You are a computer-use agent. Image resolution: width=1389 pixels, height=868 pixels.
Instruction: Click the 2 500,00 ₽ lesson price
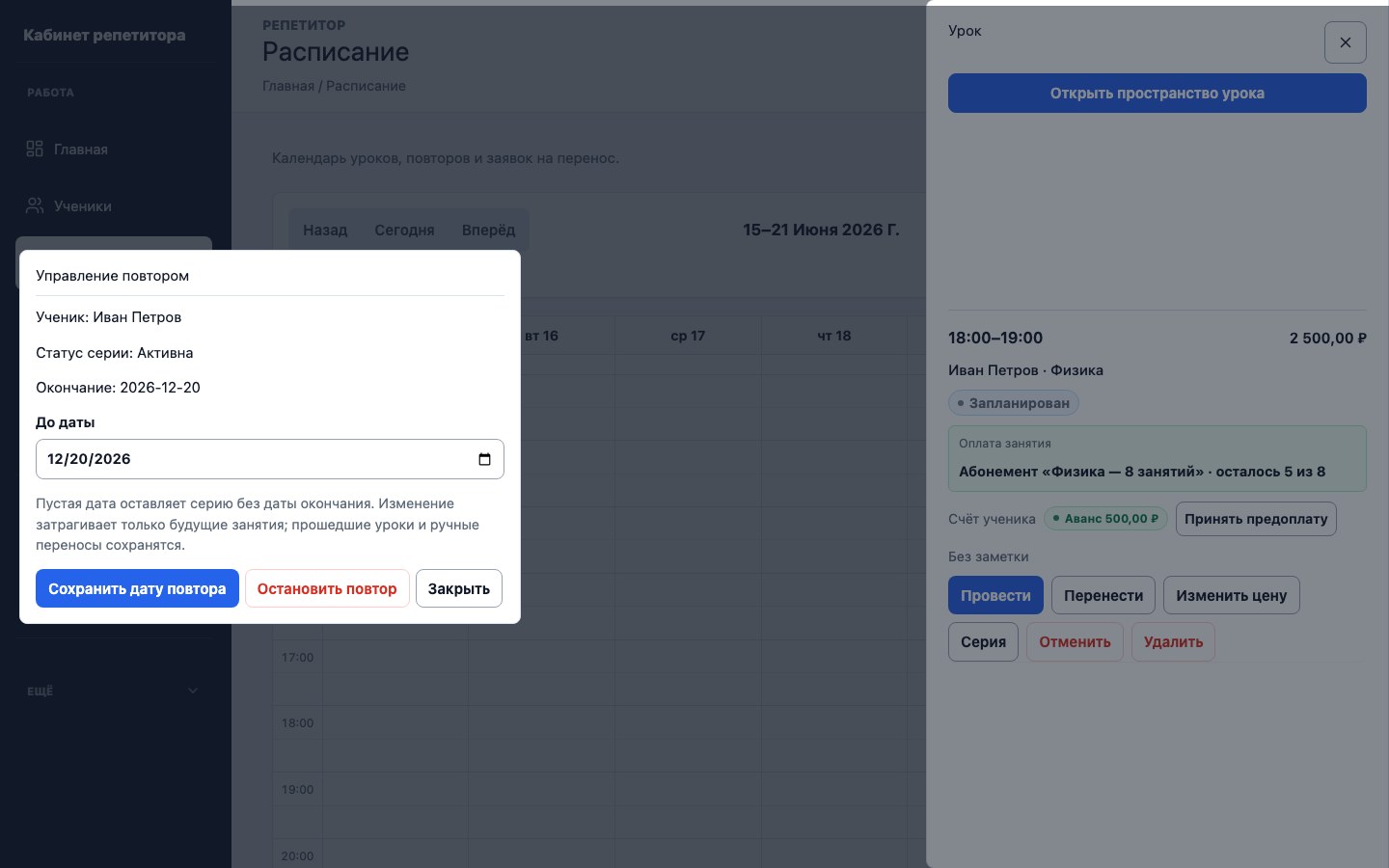pyautogui.click(x=1328, y=338)
